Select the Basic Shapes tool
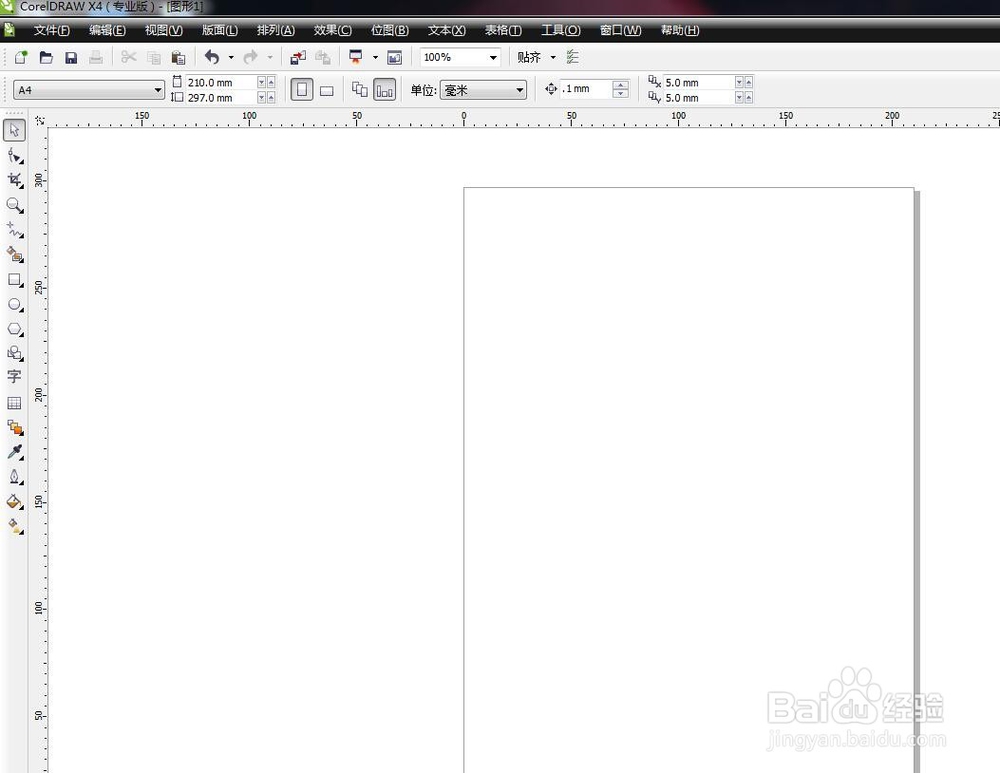Image resolution: width=1000 pixels, height=773 pixels. click(x=15, y=353)
